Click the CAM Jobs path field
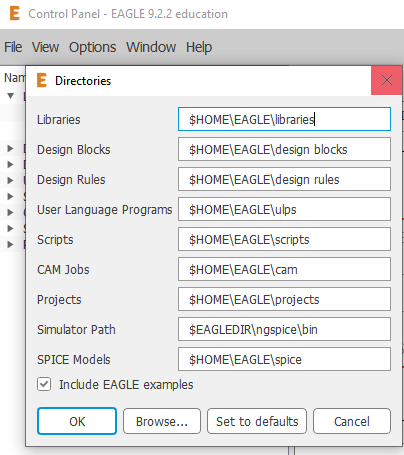This screenshot has height=455, width=404. 284,269
